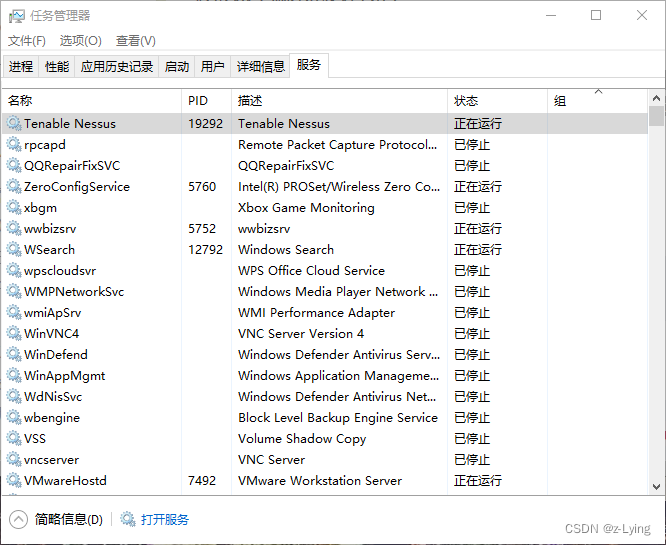This screenshot has height=545, width=666.
Task: Select the rpcapd service name
Action: [45, 145]
